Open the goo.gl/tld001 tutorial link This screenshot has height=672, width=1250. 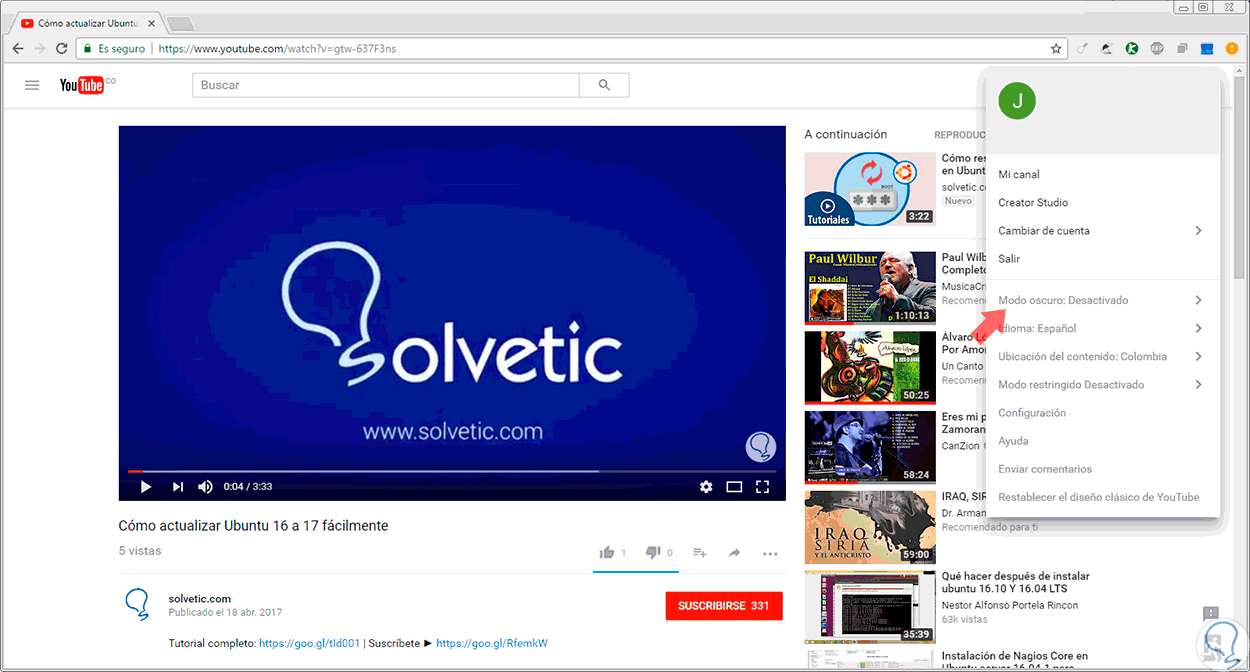[x=309, y=643]
